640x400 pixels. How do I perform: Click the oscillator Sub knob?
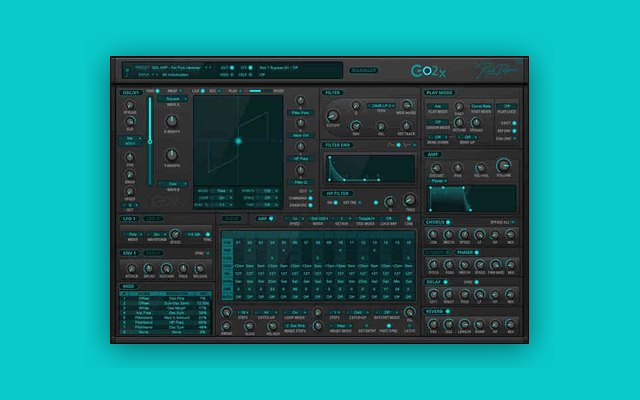coord(130,122)
